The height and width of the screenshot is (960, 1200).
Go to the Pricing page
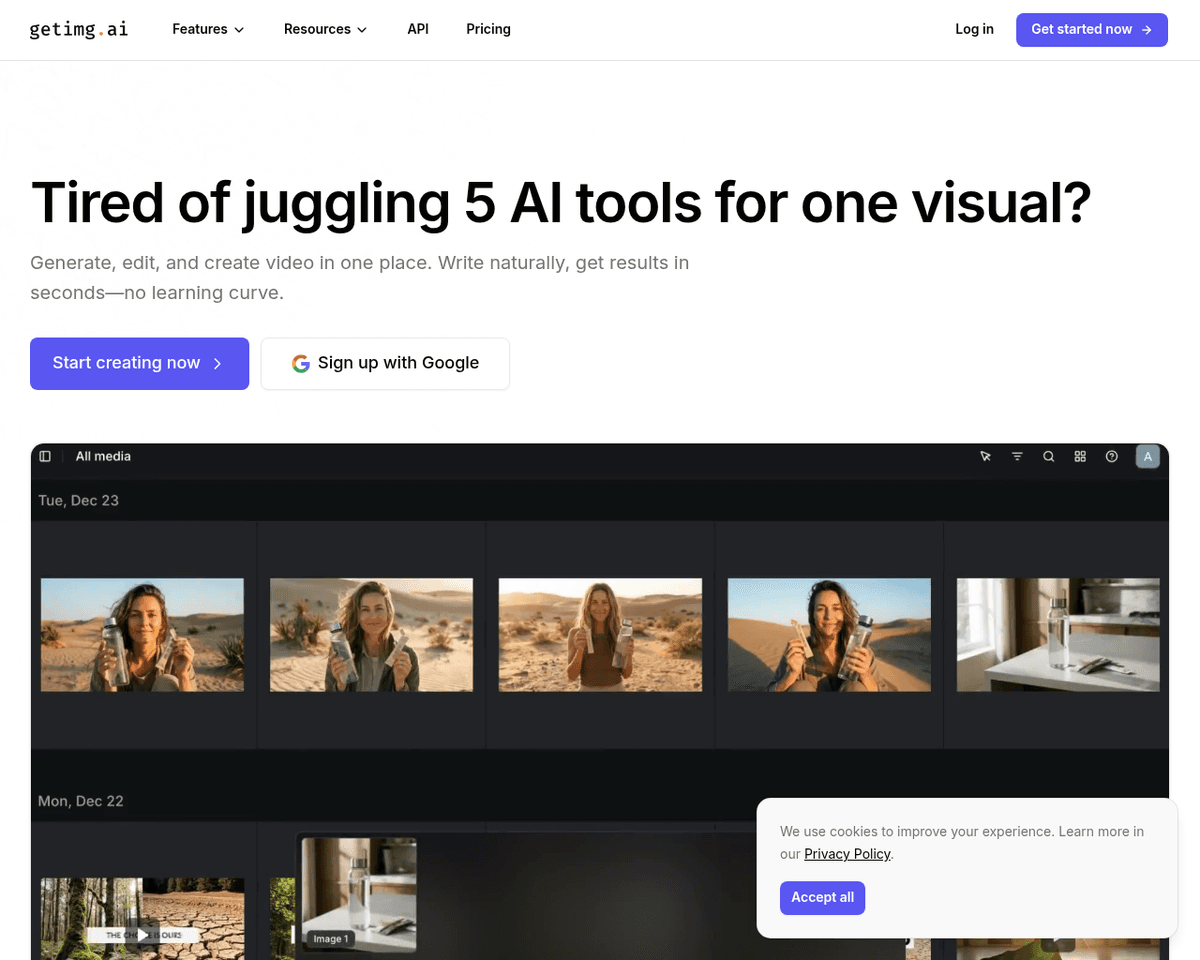[488, 29]
